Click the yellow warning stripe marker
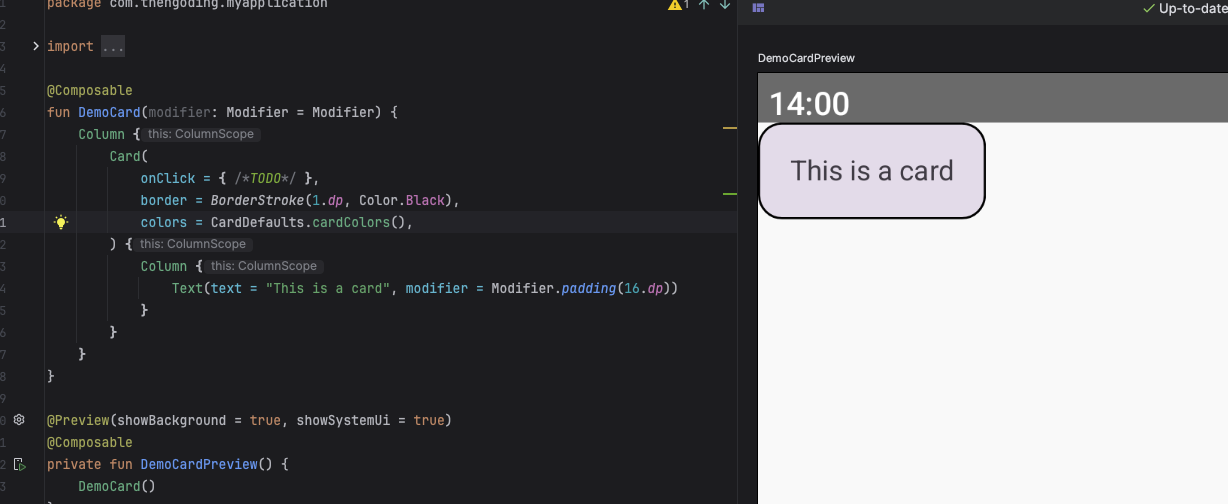Screen dimensions: 1228x504 pyautogui.click(x=729, y=128)
